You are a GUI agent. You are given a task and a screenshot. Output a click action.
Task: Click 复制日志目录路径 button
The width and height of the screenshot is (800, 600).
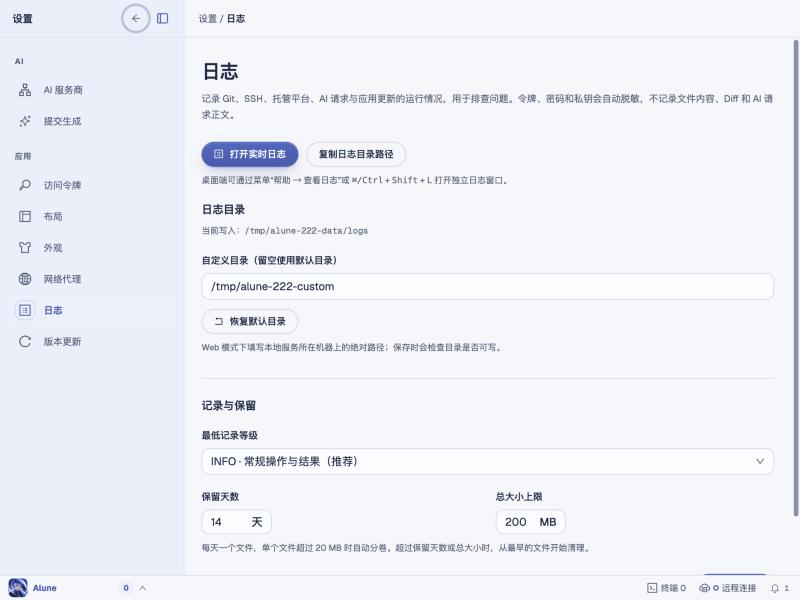tap(356, 154)
